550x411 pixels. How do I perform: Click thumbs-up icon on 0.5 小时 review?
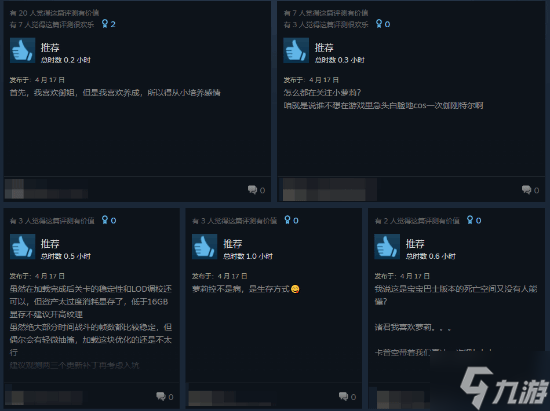[22, 247]
